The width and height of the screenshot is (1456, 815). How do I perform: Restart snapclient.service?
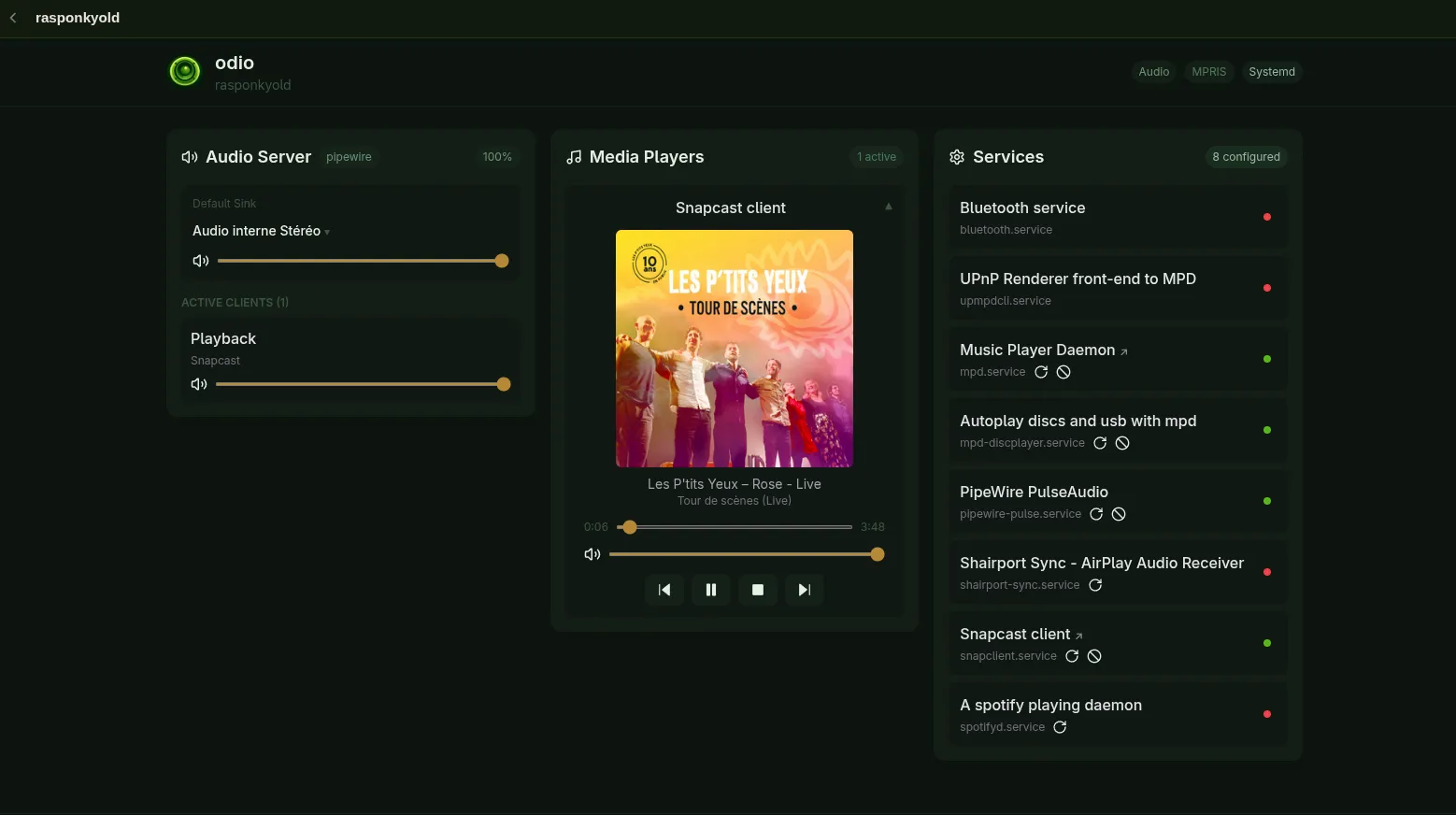[x=1072, y=656]
